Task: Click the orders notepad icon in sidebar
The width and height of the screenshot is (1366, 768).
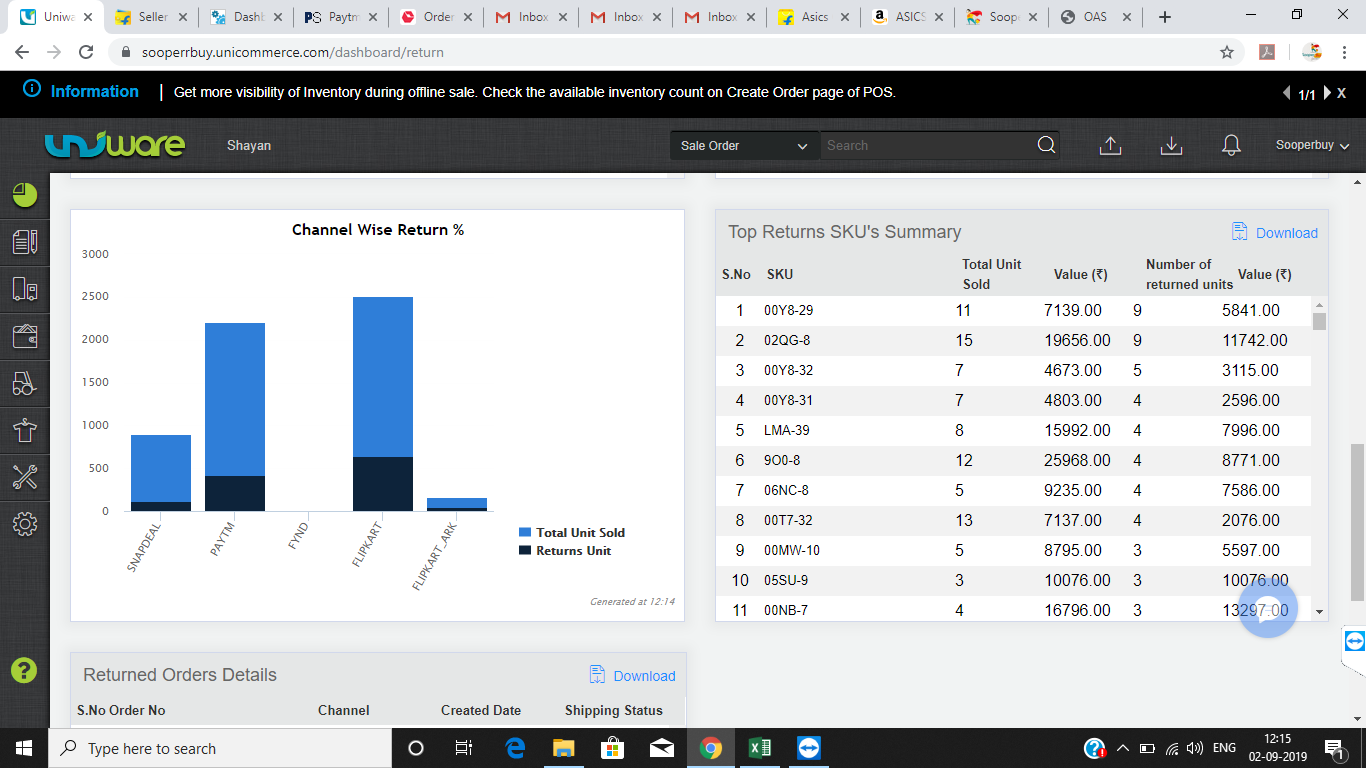Action: [x=25, y=242]
